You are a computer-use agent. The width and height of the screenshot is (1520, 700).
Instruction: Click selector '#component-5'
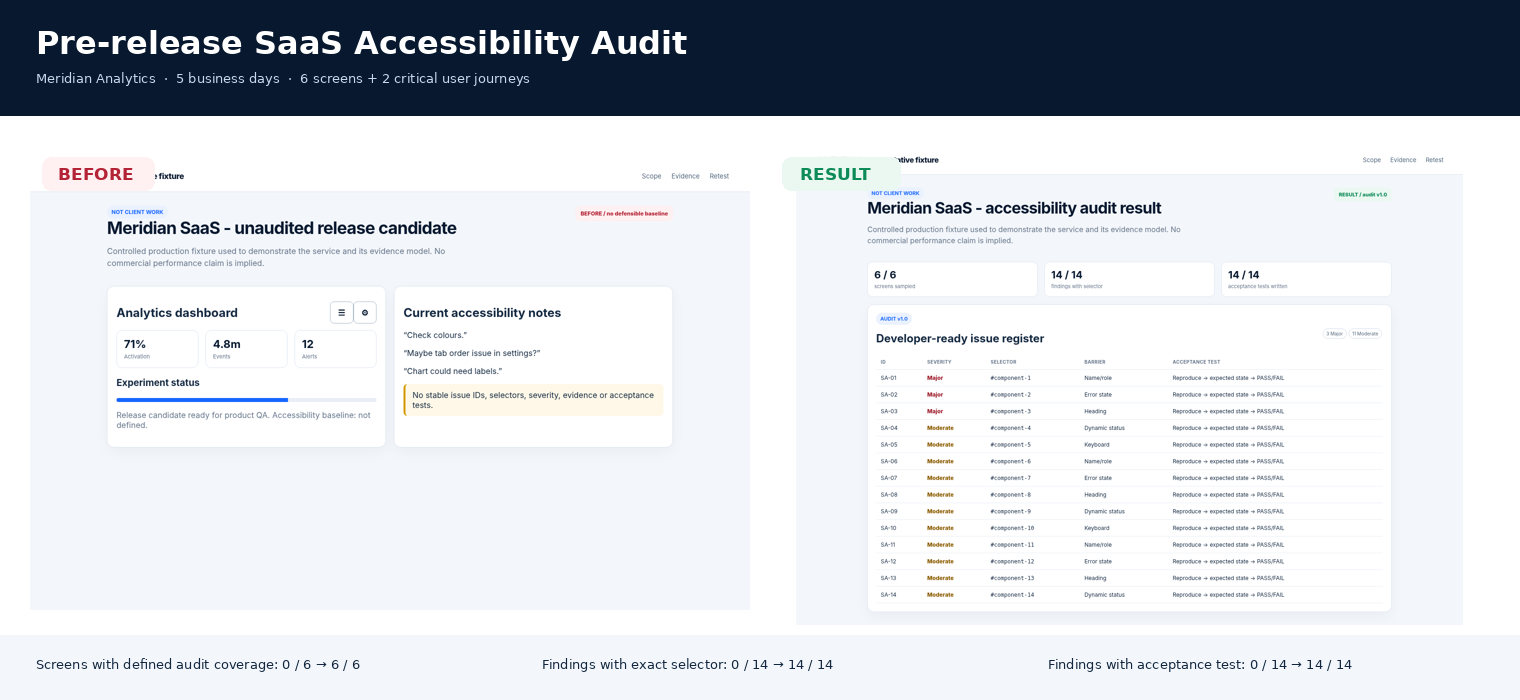(x=1010, y=445)
